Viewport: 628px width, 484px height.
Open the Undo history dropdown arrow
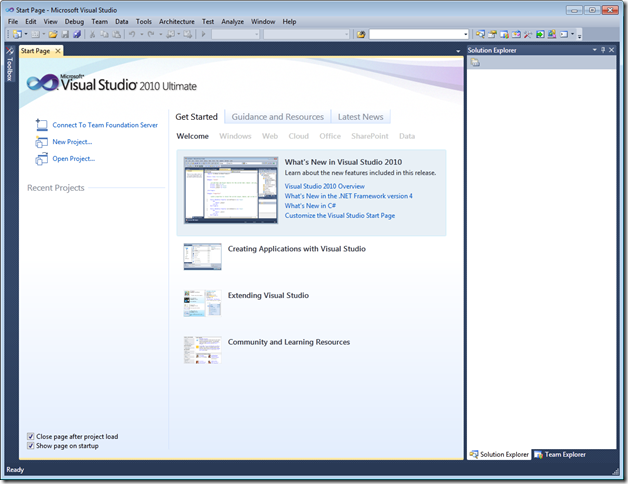coord(141,34)
